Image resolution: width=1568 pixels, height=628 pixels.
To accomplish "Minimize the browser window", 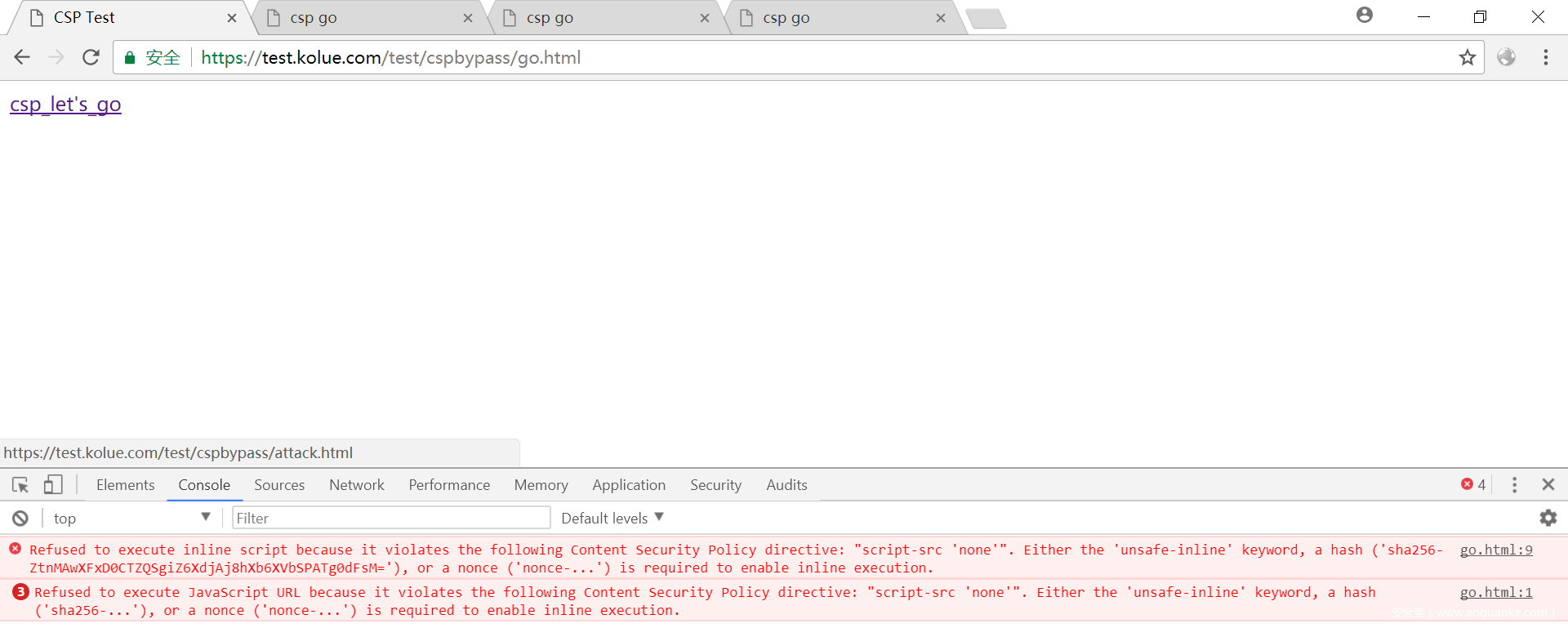I will pos(1423,16).
